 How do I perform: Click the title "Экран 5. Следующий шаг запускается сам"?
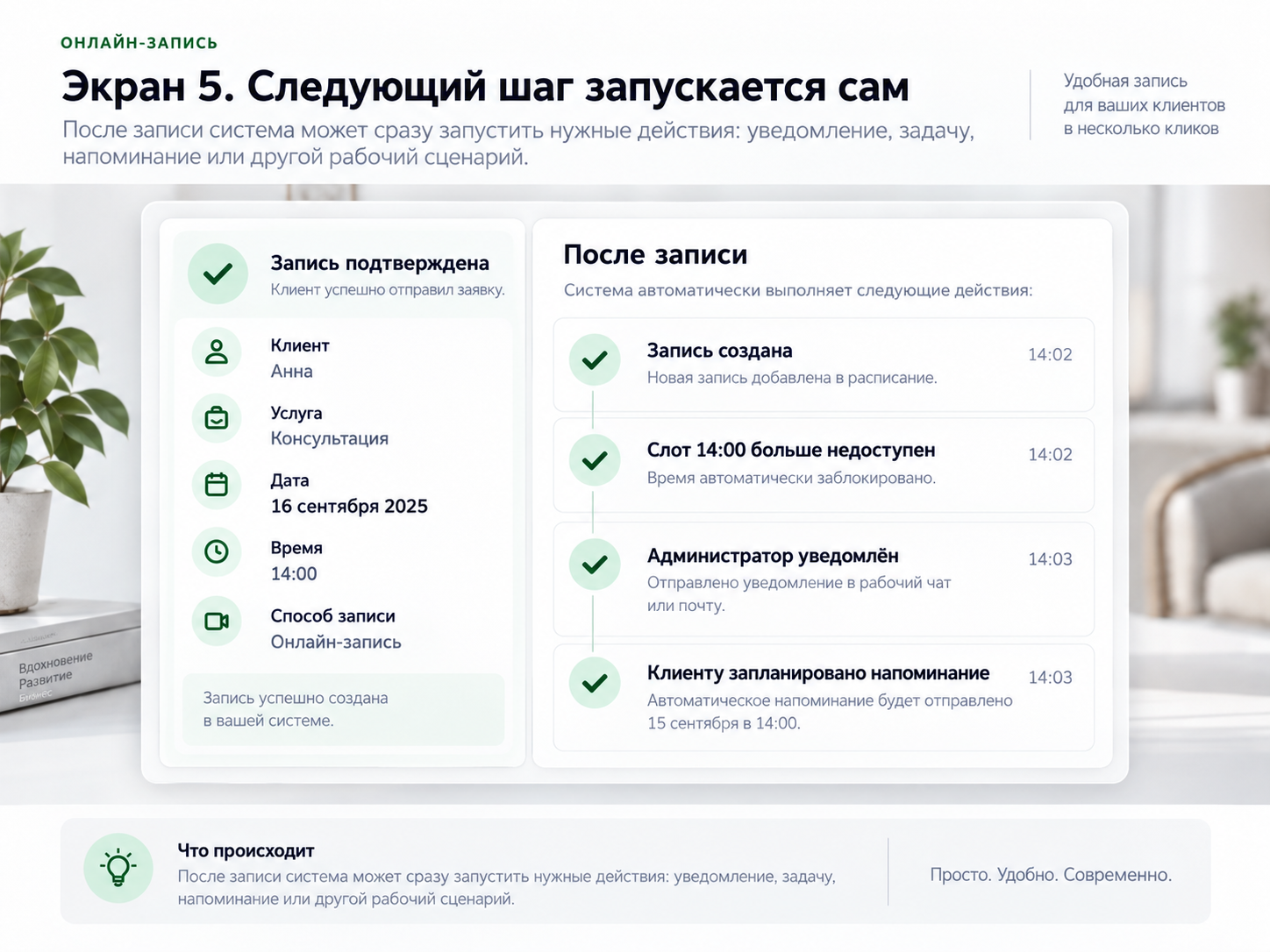pyautogui.click(x=485, y=87)
